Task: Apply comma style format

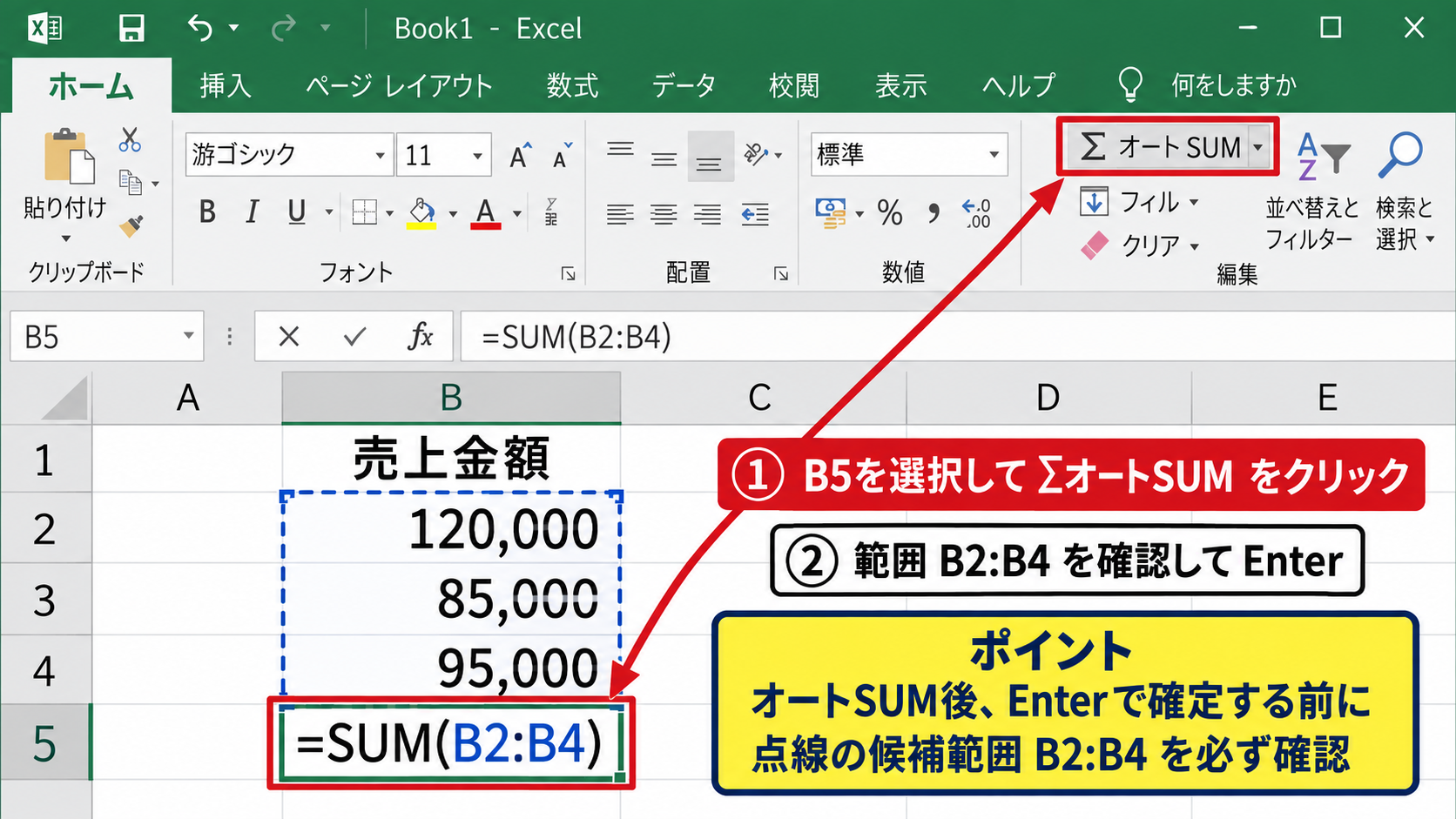Action: click(x=934, y=212)
